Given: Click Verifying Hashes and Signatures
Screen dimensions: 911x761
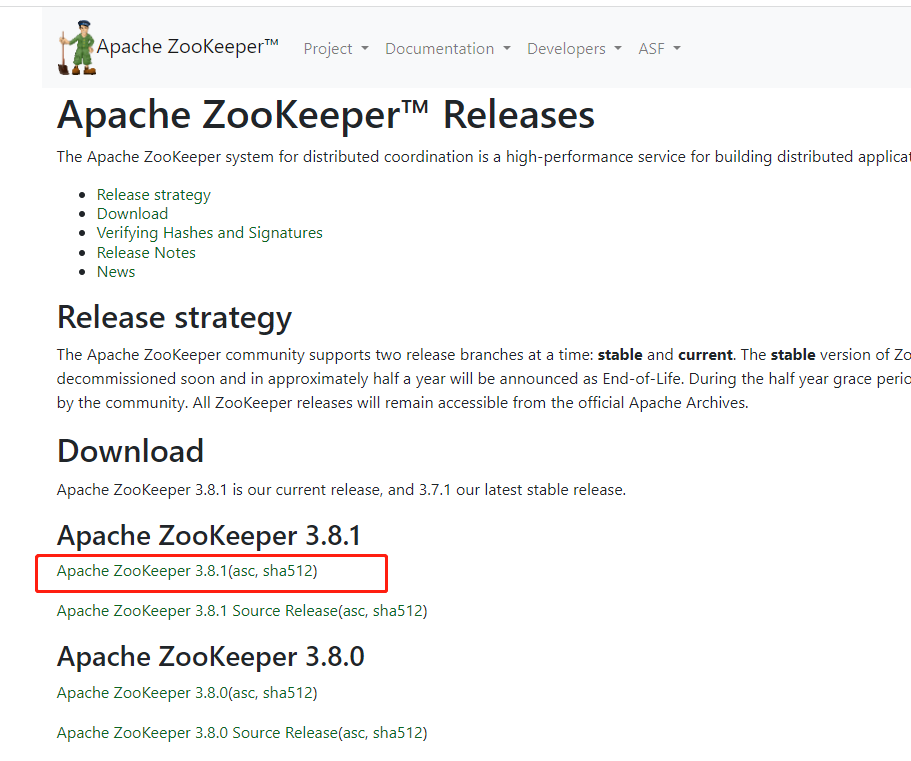Looking at the screenshot, I should 209,232.
